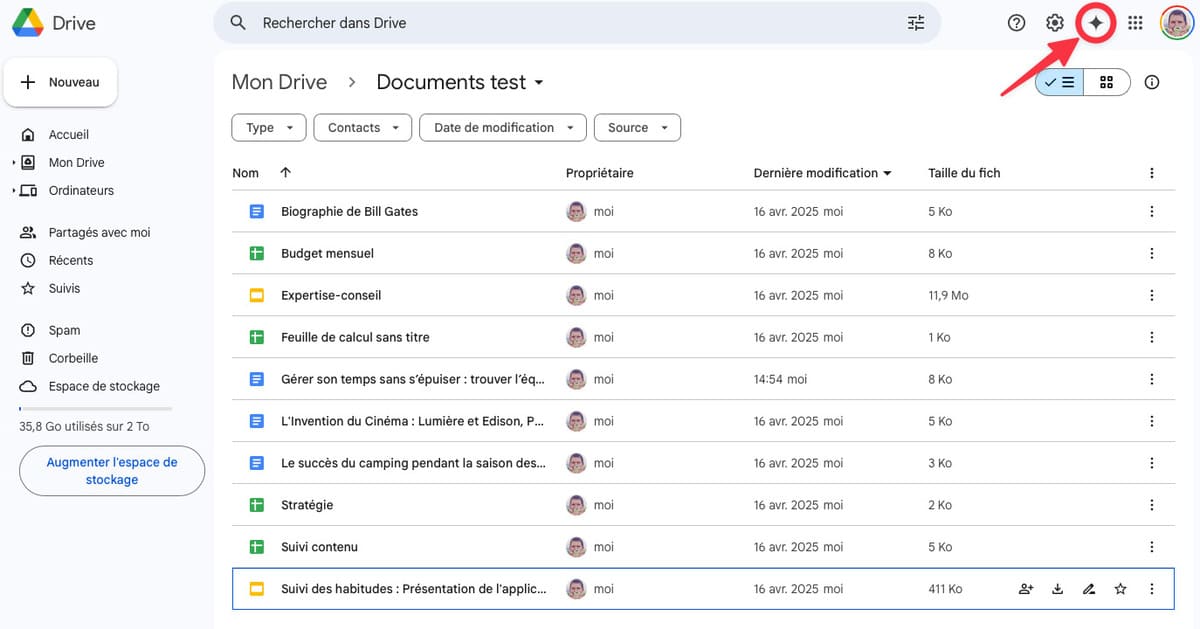
Task: Click the Nouveau button
Action: pos(61,82)
